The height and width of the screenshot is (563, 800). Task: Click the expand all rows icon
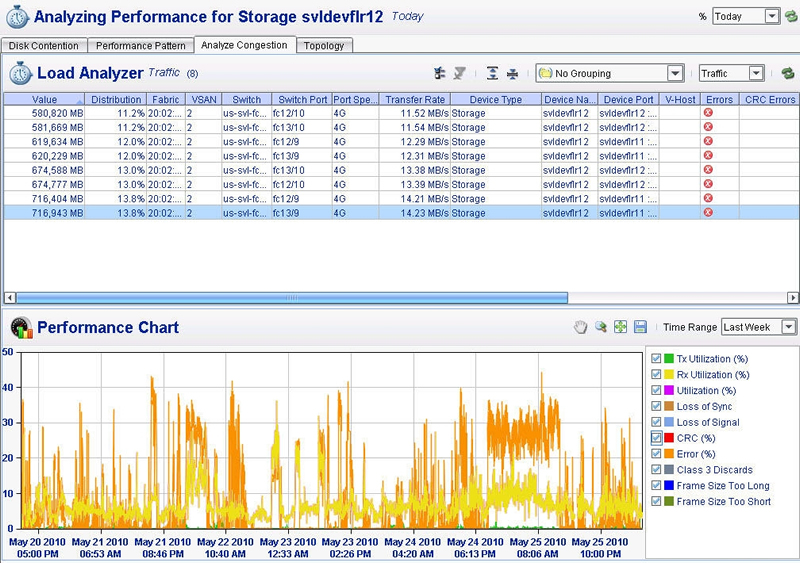pos(492,73)
